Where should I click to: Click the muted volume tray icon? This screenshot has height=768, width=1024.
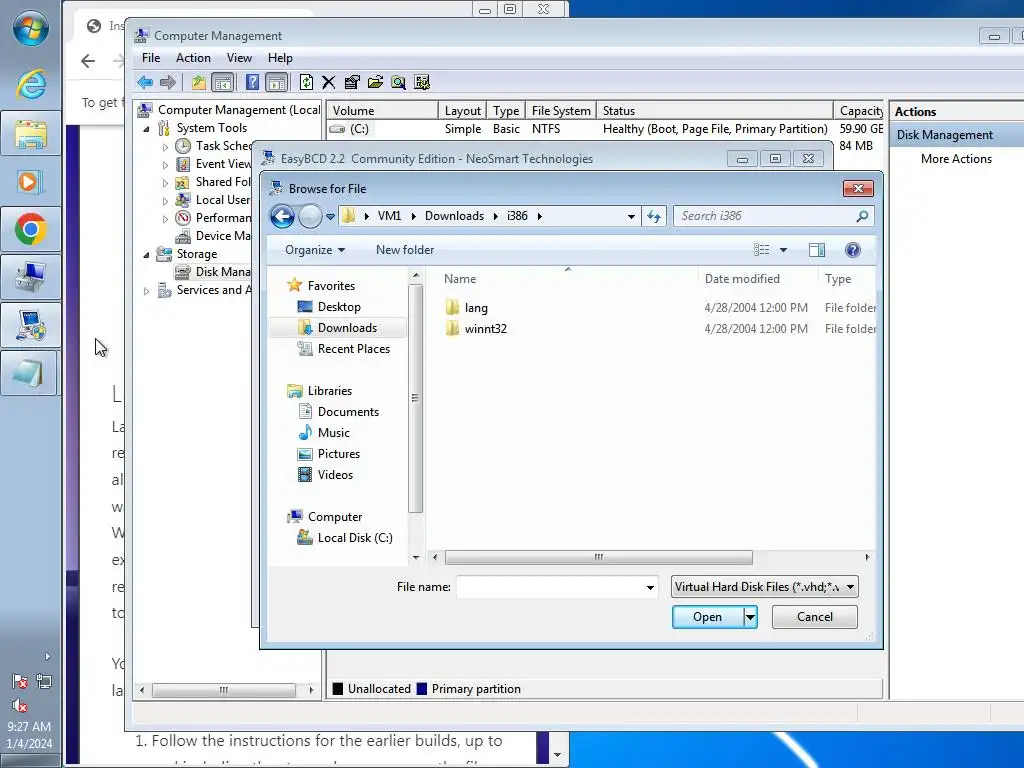pyautogui.click(x=20, y=705)
